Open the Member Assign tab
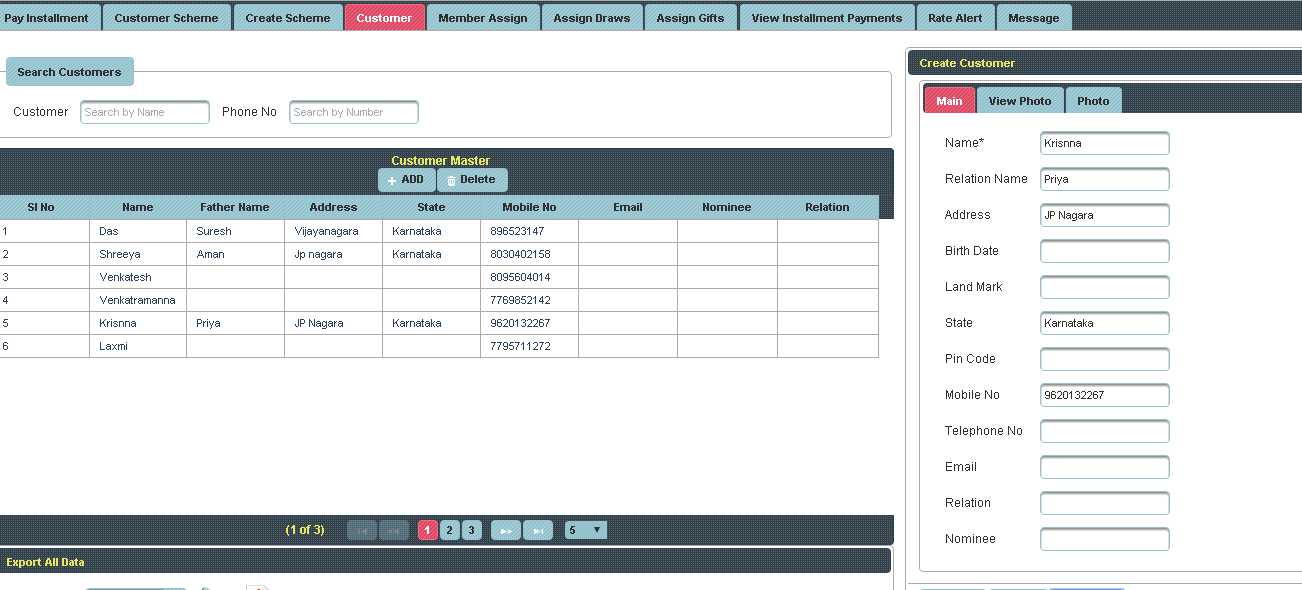This screenshot has height=590, width=1302. 483,18
